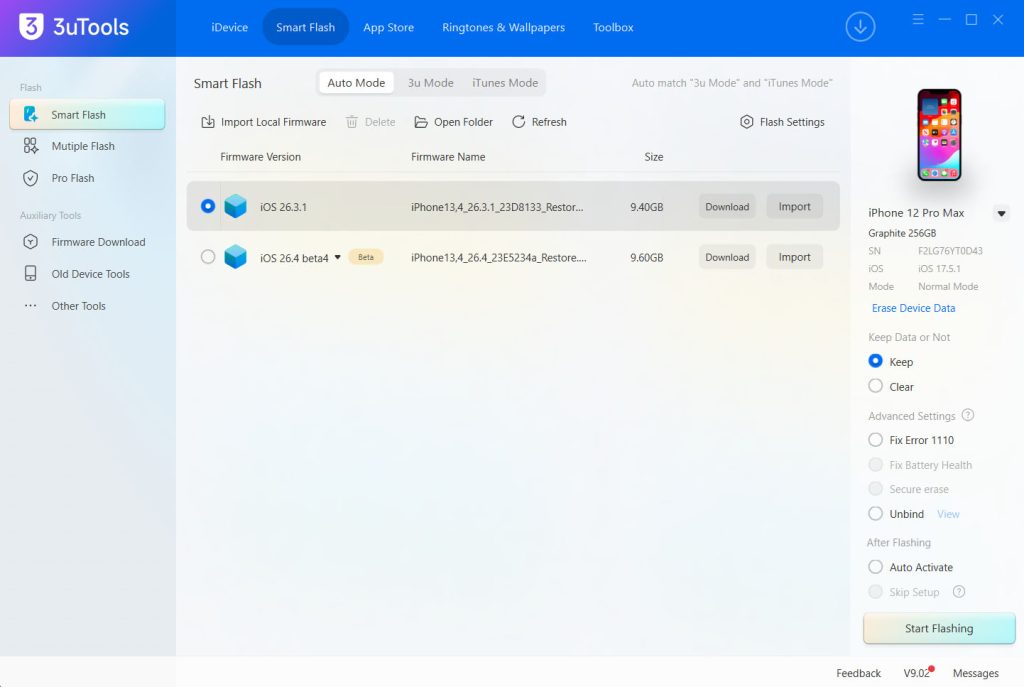Open the Feedback link in status bar
The image size is (1024, 687).
pyautogui.click(x=858, y=673)
